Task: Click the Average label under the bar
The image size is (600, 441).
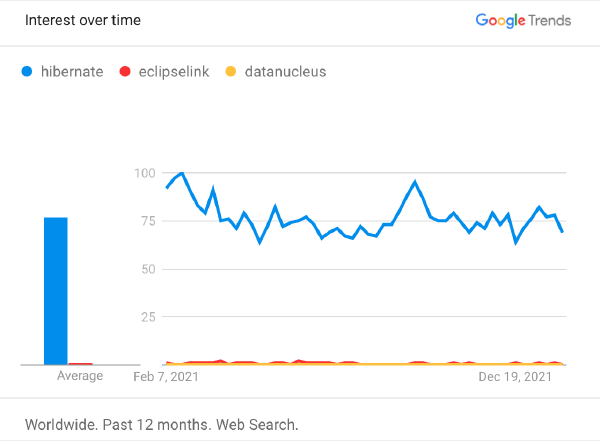Action: (80, 376)
